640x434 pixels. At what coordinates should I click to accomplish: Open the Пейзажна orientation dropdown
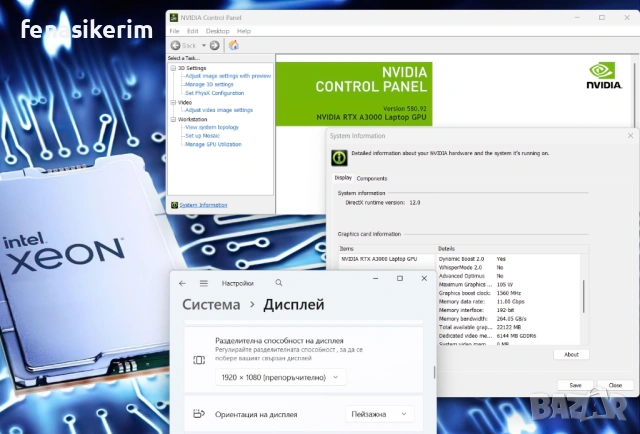click(379, 413)
